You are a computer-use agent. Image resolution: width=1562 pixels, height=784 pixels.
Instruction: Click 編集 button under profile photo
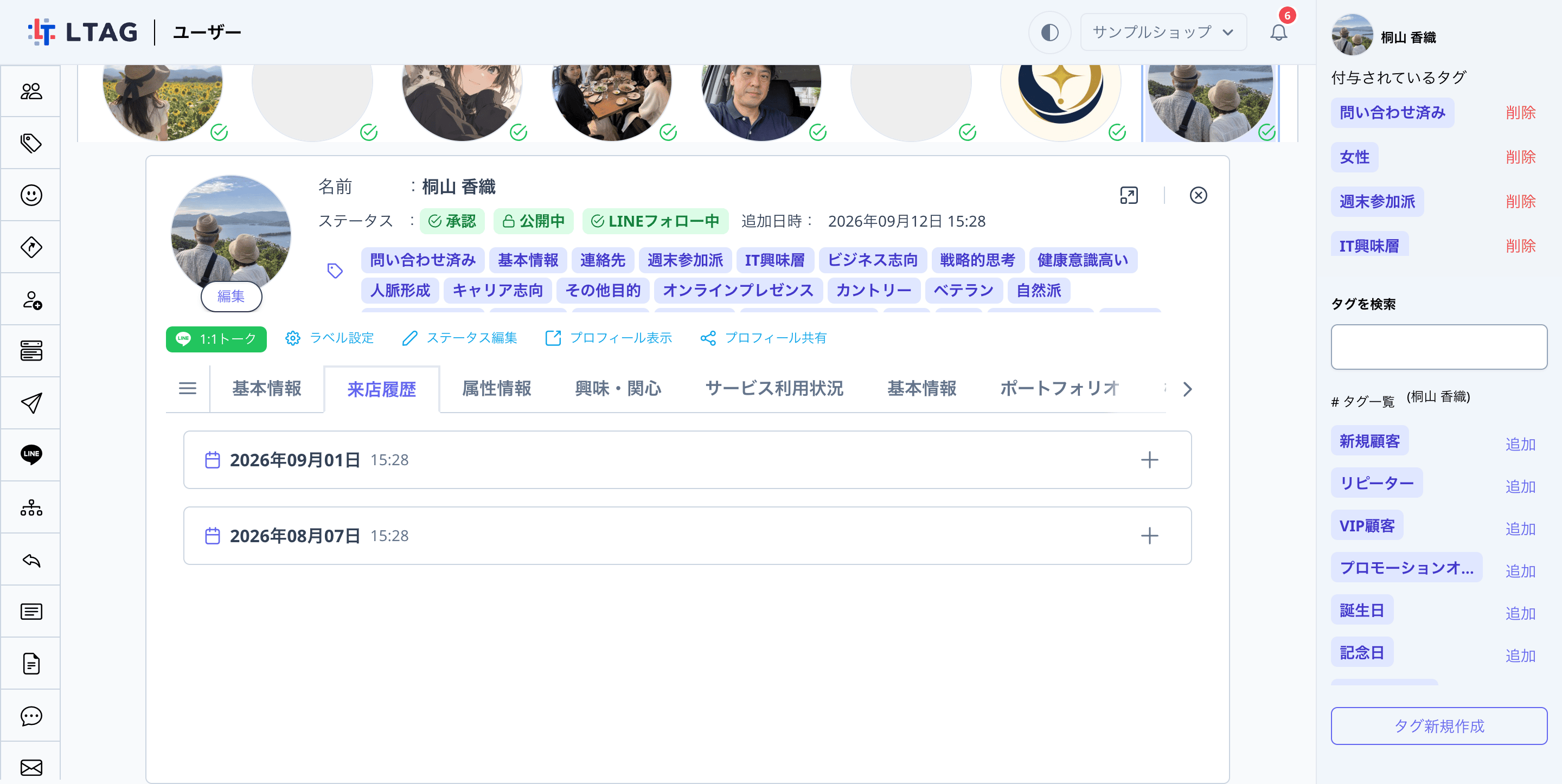point(231,296)
